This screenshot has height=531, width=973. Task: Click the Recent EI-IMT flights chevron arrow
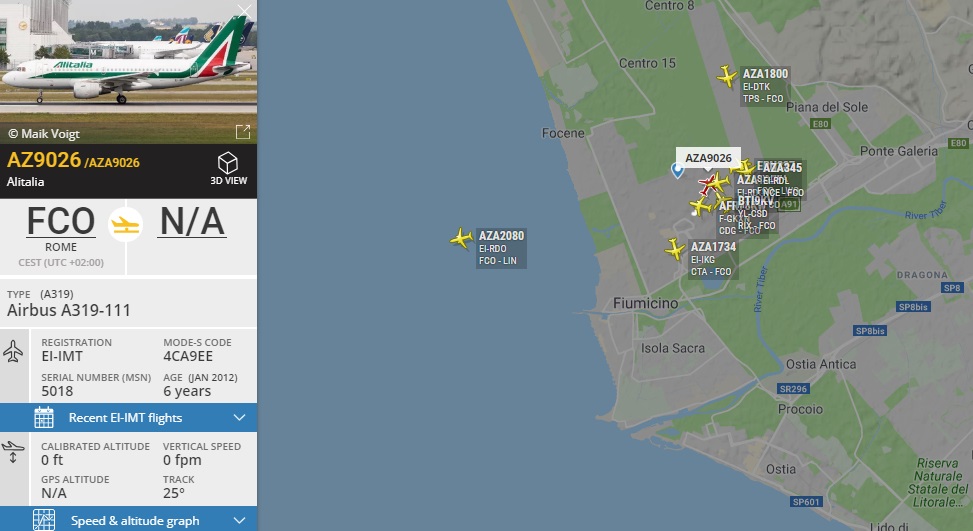[x=240, y=417]
